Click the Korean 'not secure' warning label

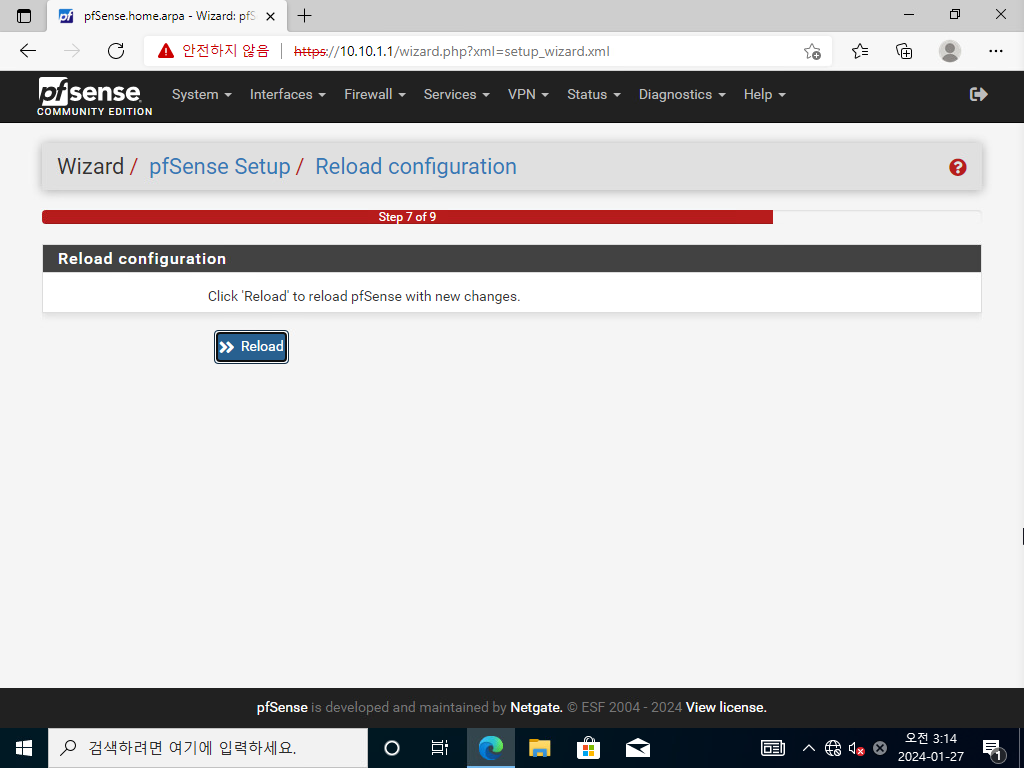225,51
